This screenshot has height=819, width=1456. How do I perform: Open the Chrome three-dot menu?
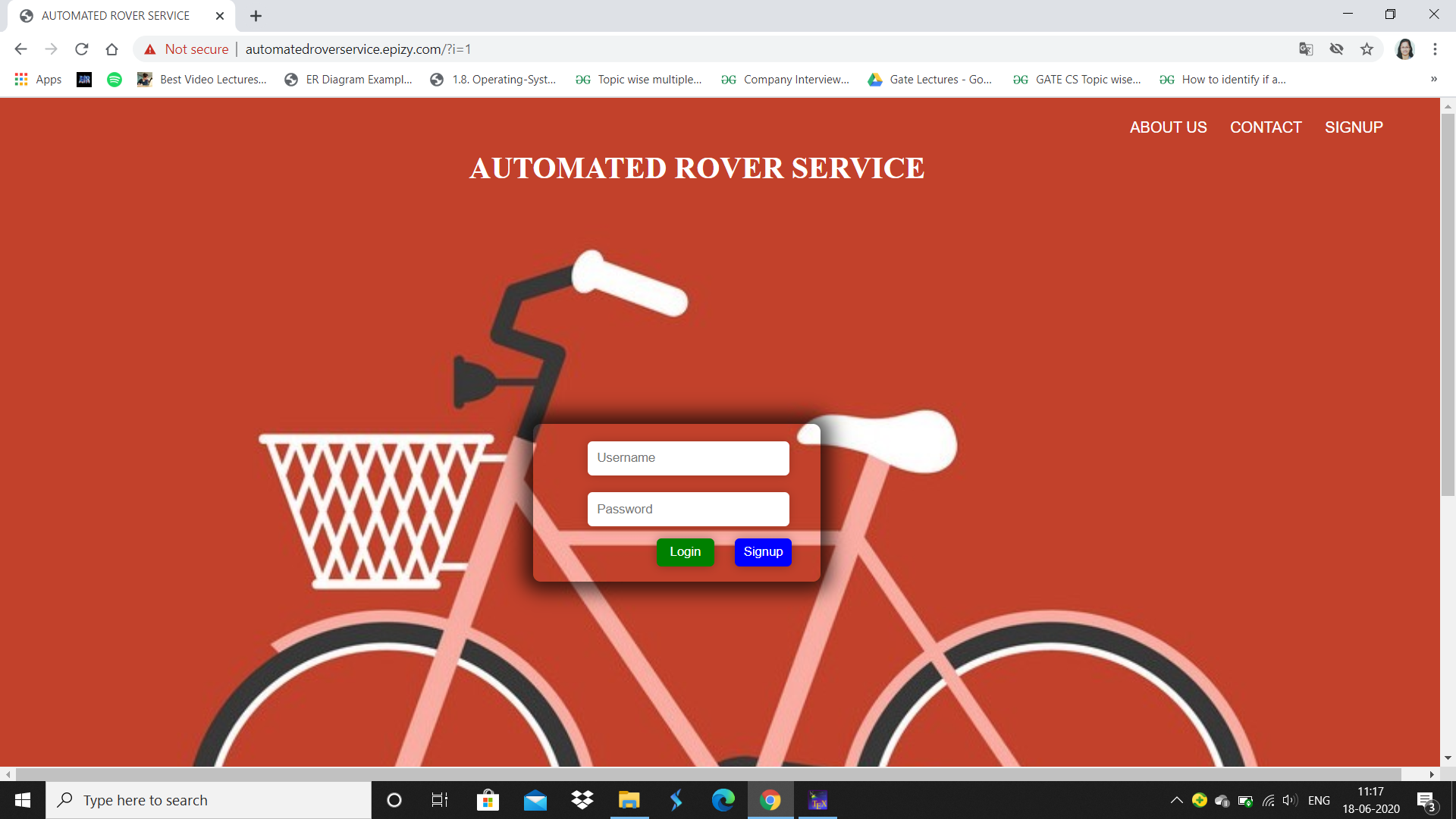coord(1435,49)
